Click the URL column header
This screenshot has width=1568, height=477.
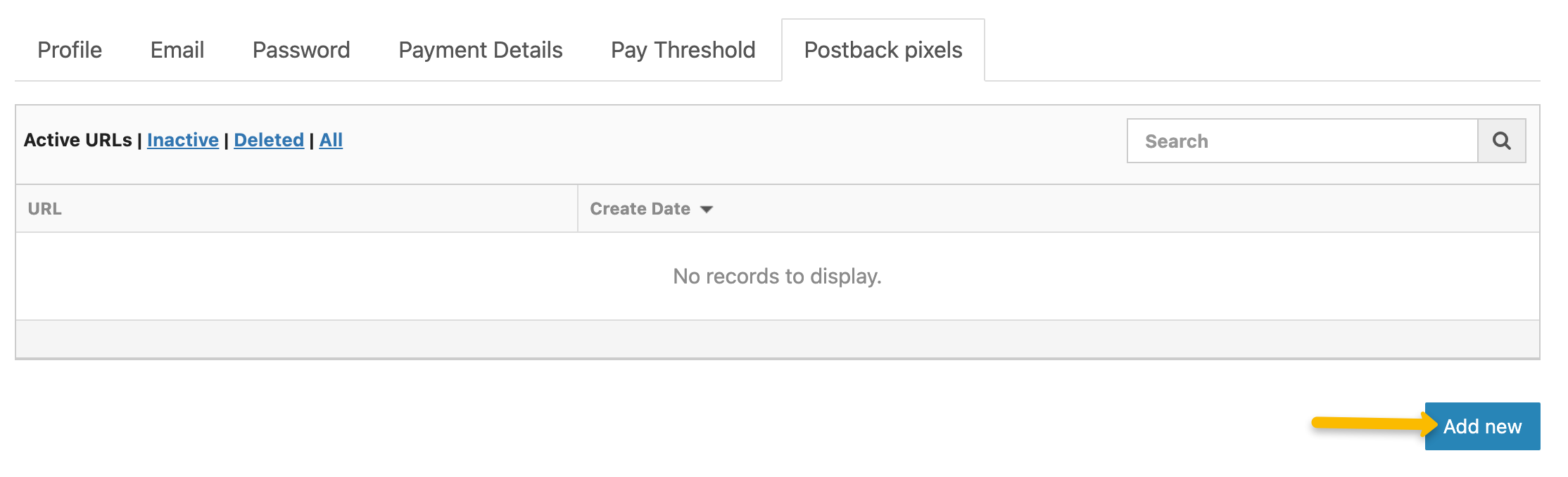coord(45,209)
